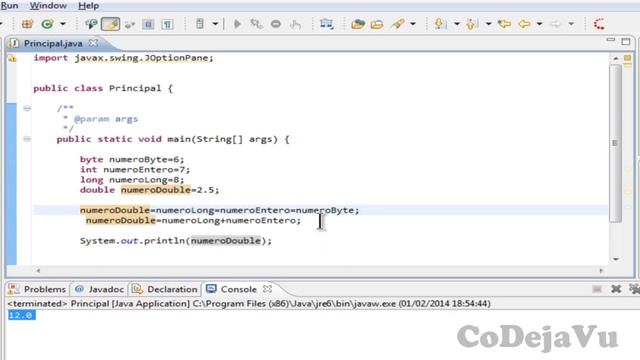Click the Skip All Breakpoints icon
This screenshot has width=640, height=360.
[130, 24]
